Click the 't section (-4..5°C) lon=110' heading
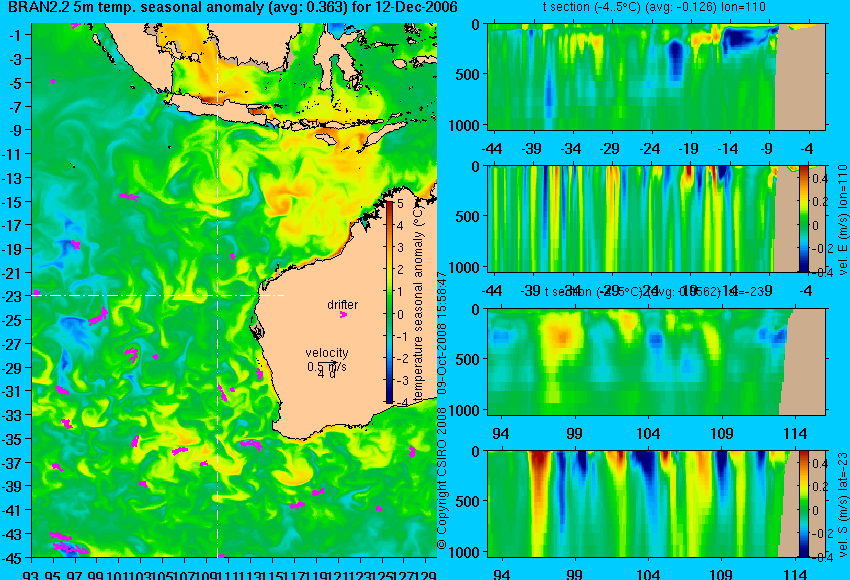This screenshot has width=850, height=580. coord(654,7)
